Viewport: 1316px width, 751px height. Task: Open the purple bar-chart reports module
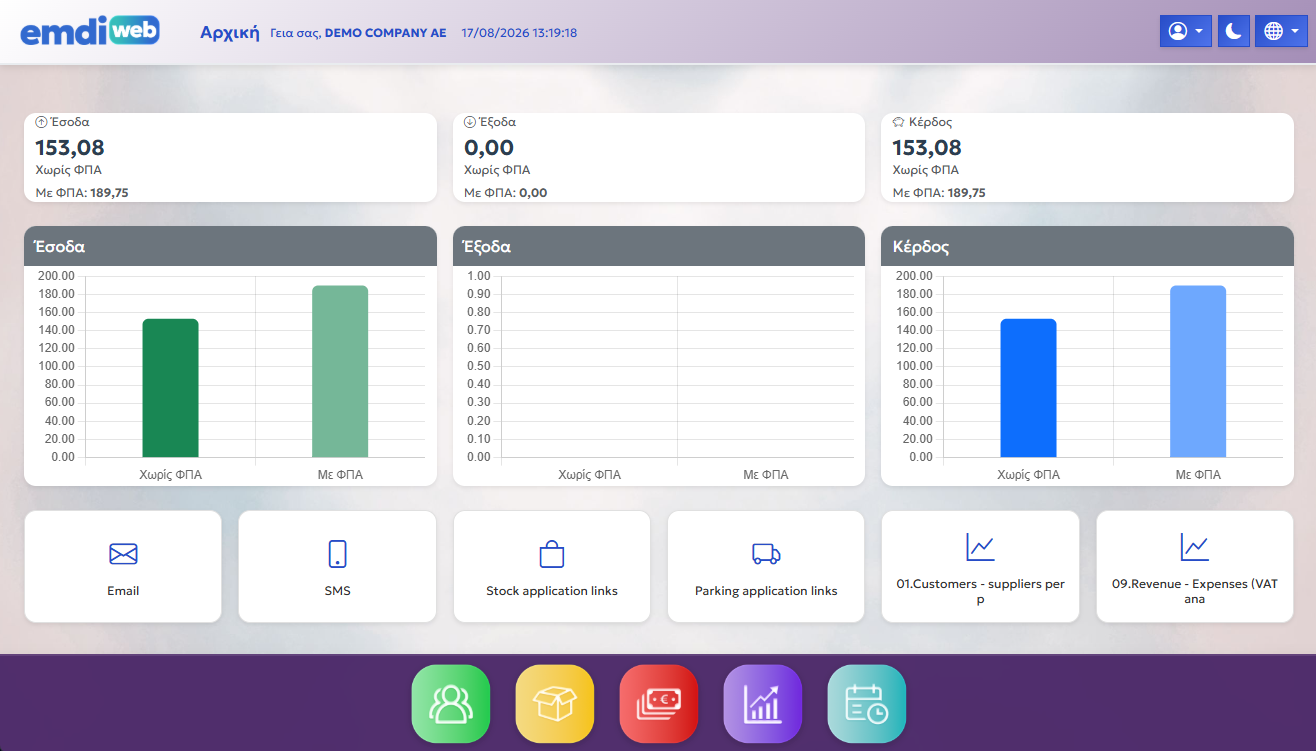(763, 704)
